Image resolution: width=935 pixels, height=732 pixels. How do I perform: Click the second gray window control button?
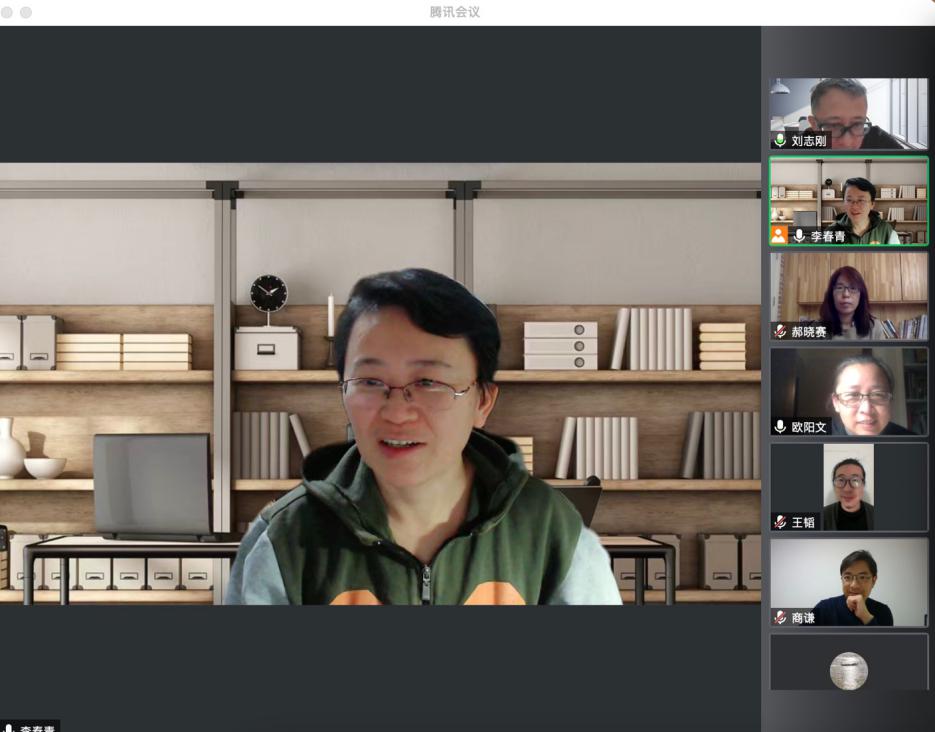[26, 12]
